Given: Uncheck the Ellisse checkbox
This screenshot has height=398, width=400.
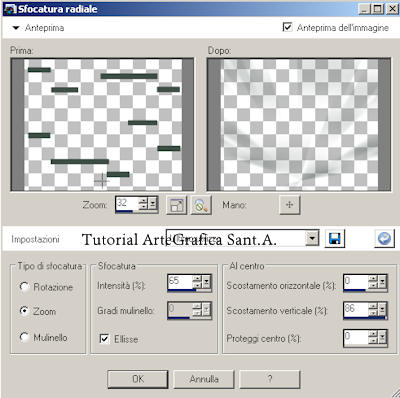Looking at the screenshot, I should (x=104, y=339).
